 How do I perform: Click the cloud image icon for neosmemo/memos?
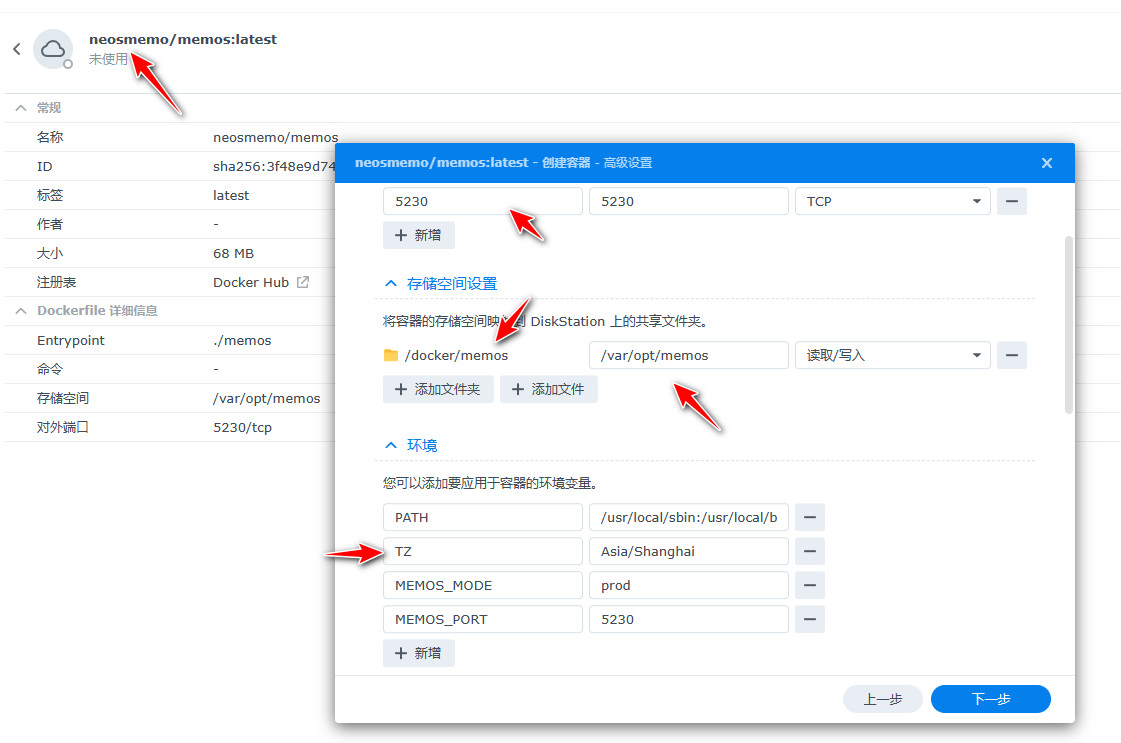point(53,49)
